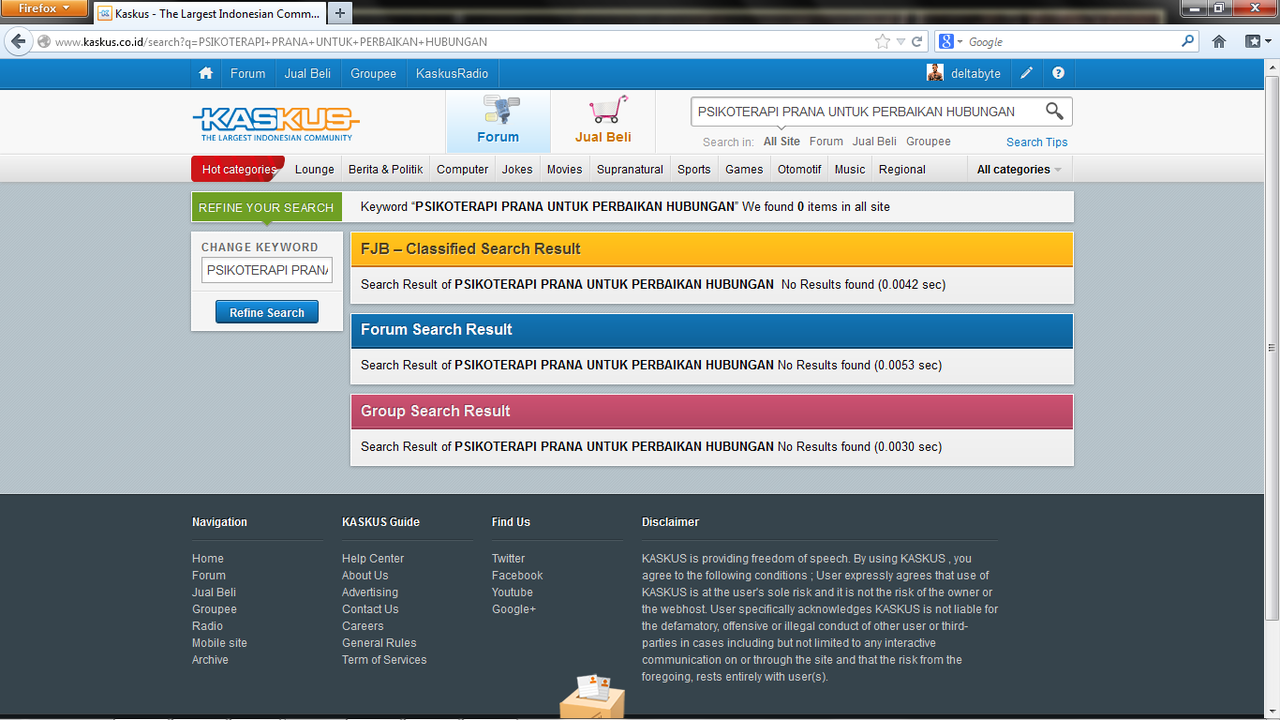Image resolution: width=1280 pixels, height=720 pixels.
Task: Open the address bar history dropdown arrow
Action: click(901, 42)
